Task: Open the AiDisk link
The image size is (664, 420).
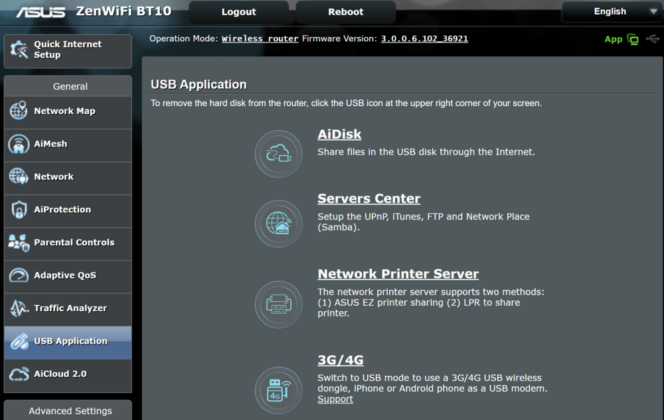Action: tap(340, 134)
